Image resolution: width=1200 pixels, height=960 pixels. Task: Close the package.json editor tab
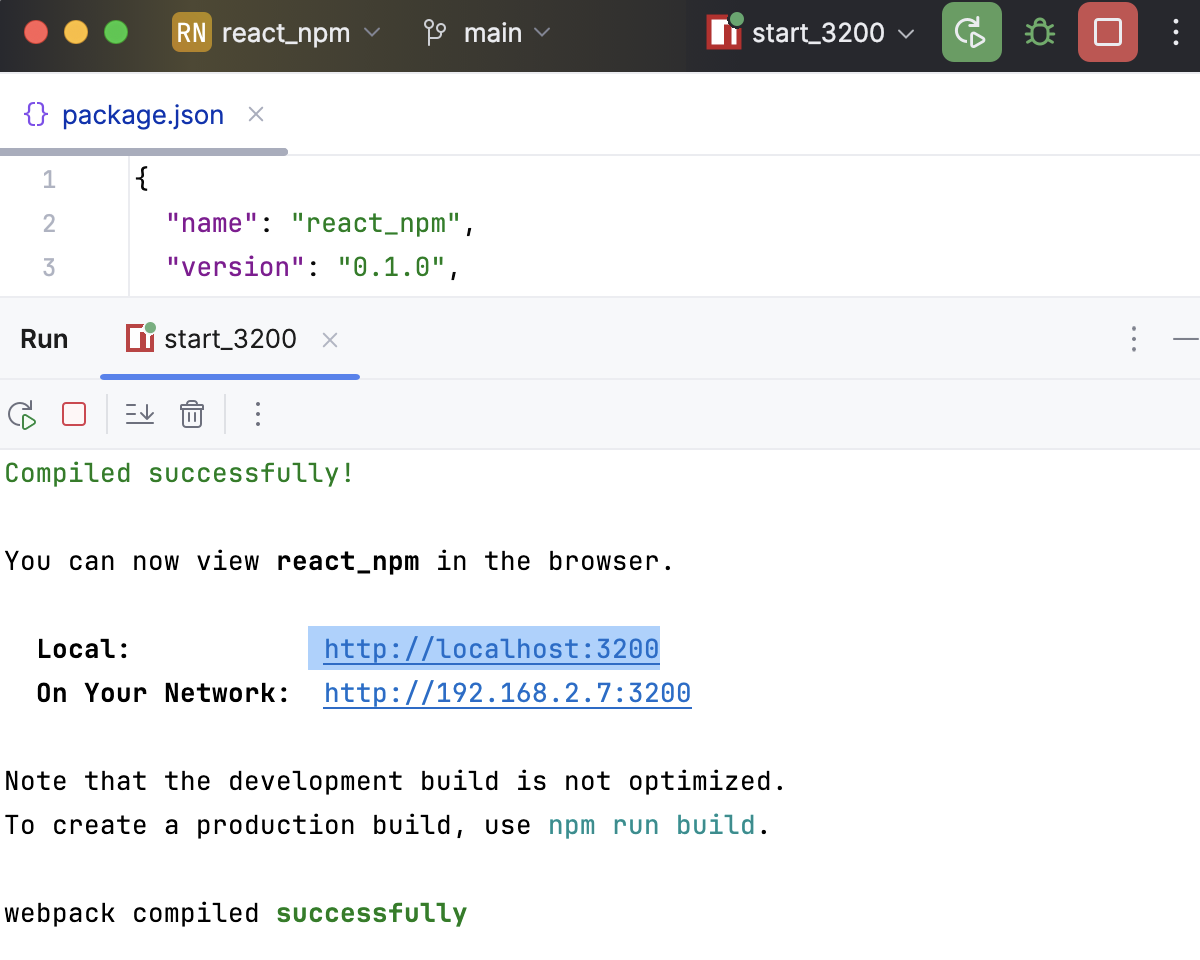point(255,114)
